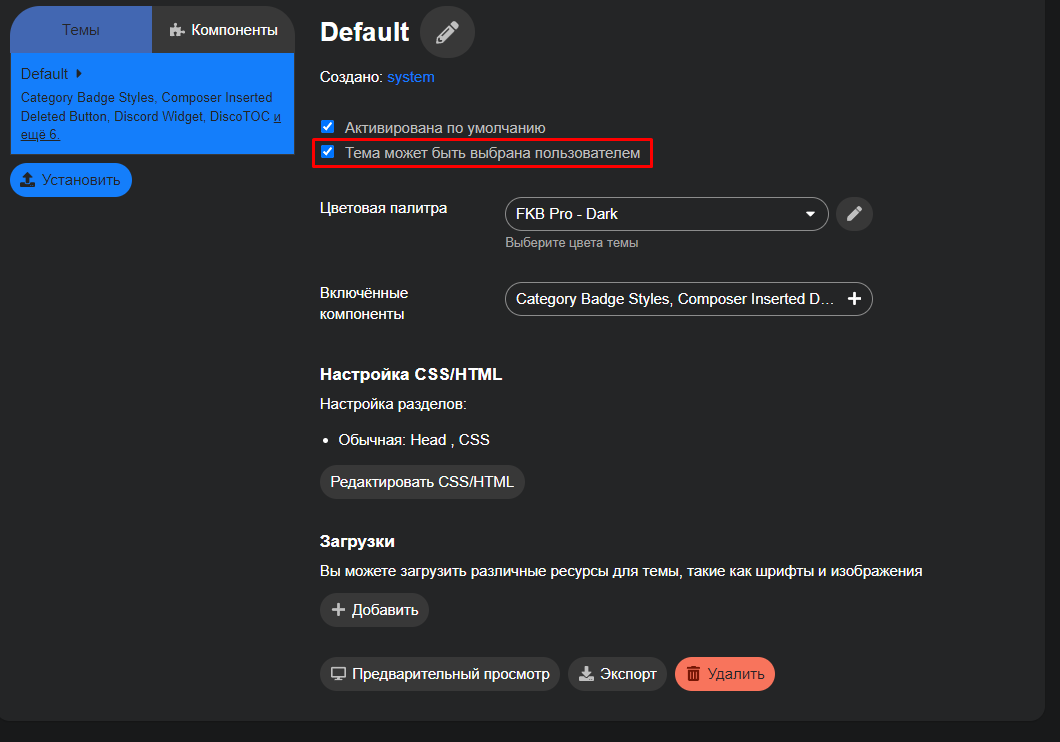Screen dimensions: 1060x742
Task: Expand the Default theme arrow in sidebar
Action: coord(79,73)
